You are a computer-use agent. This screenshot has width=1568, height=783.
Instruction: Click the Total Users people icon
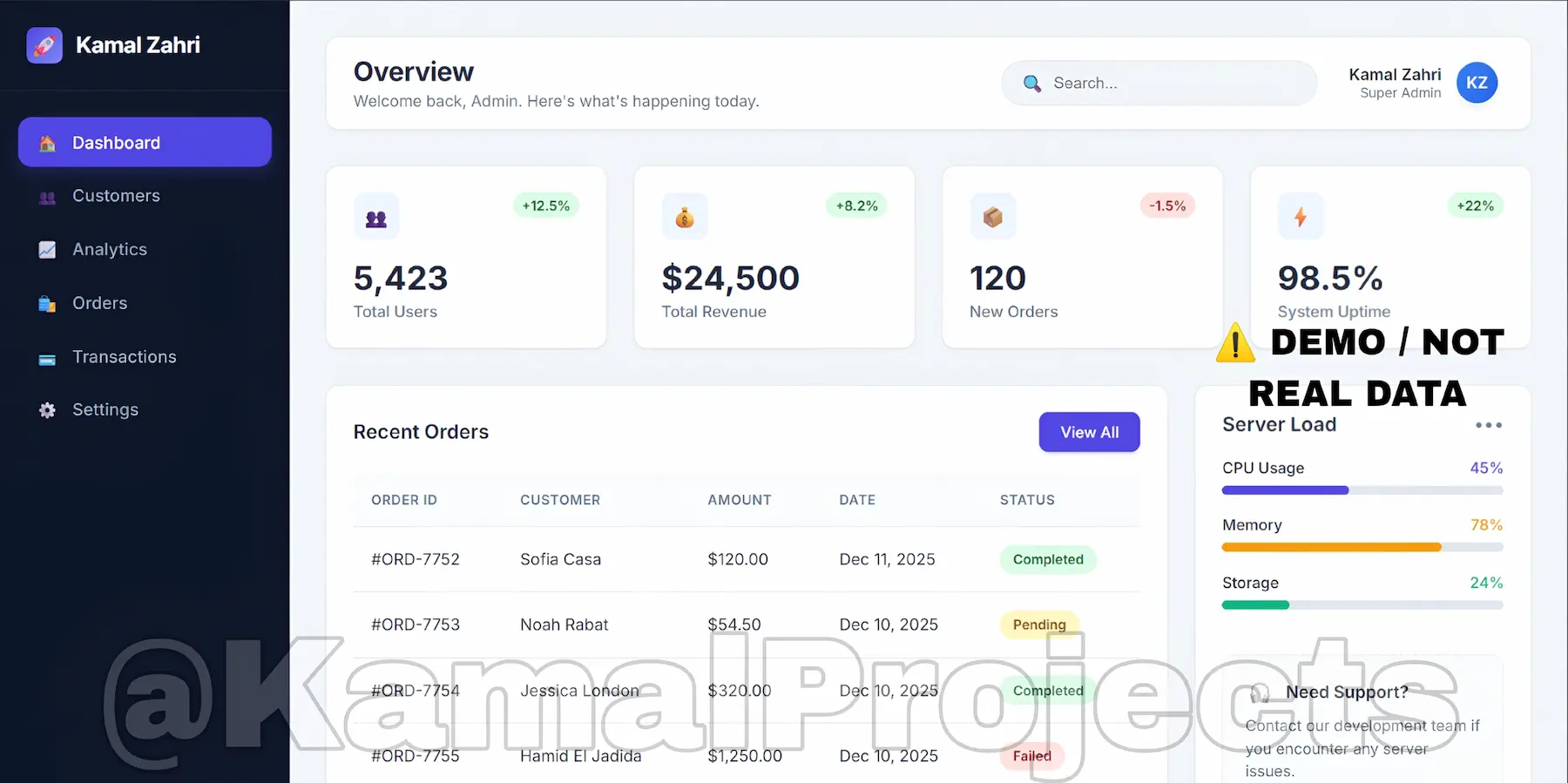[x=376, y=218]
